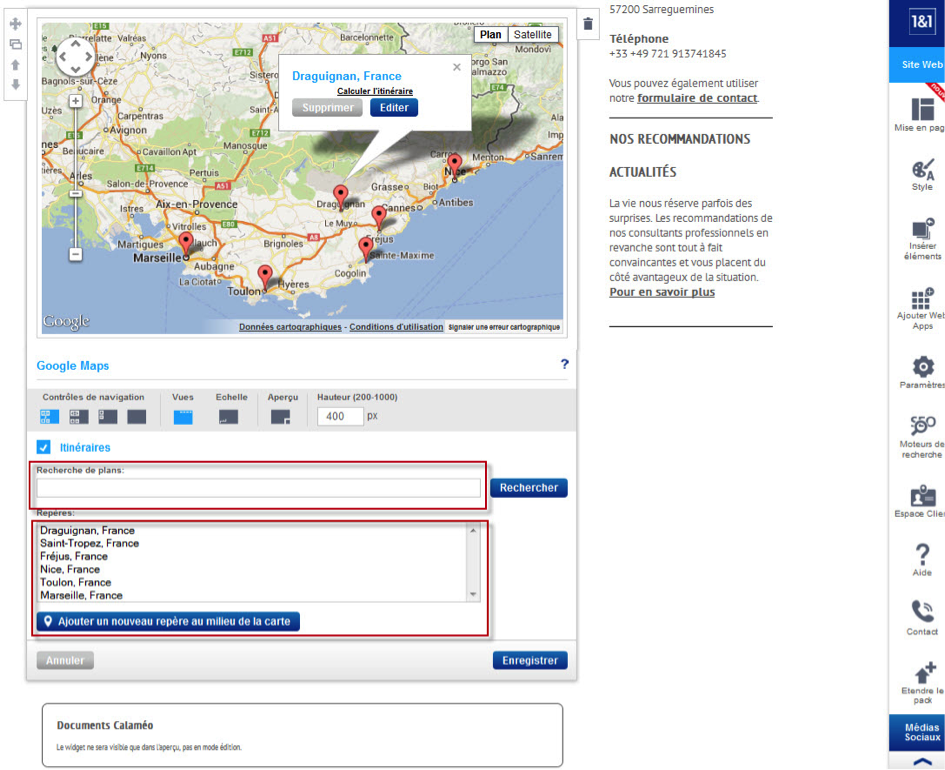Click the repères list scroll down arrow
The image size is (945, 770).
coord(473,594)
